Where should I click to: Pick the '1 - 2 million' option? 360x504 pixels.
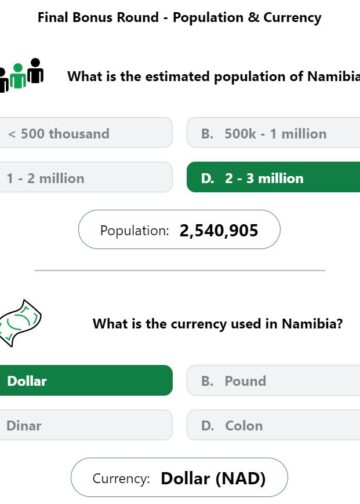click(86, 177)
